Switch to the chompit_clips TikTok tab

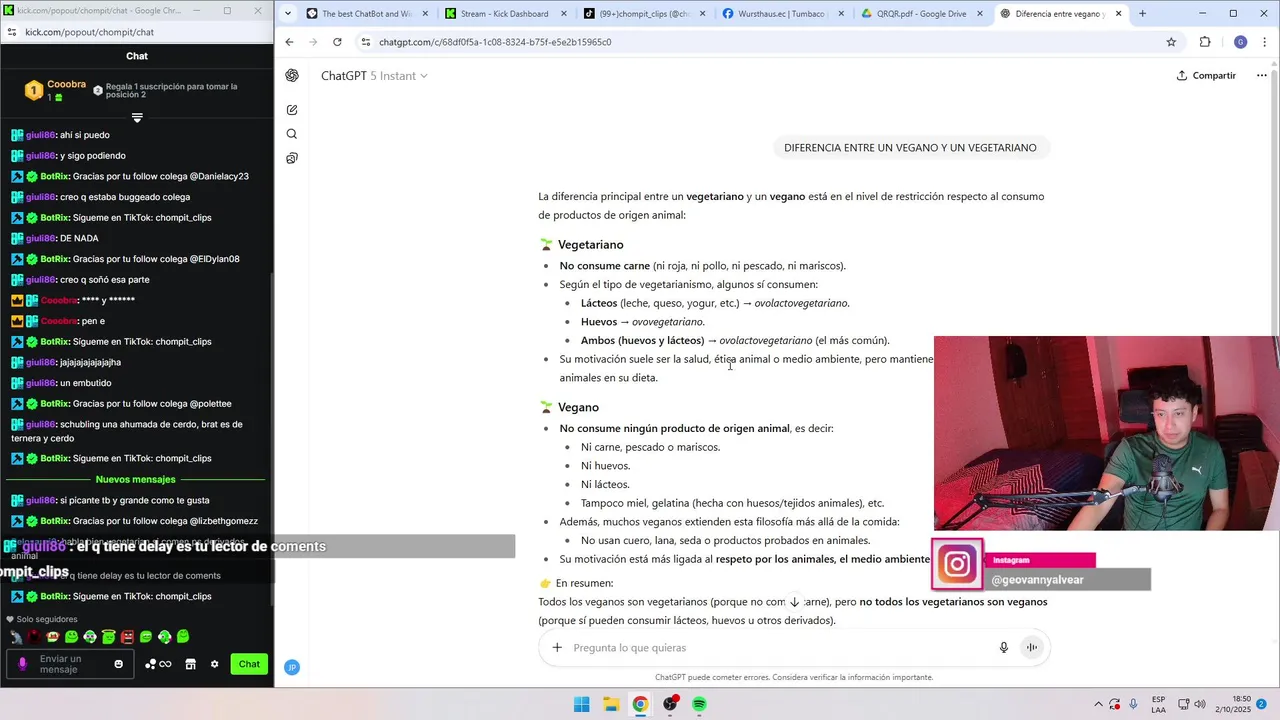point(643,14)
